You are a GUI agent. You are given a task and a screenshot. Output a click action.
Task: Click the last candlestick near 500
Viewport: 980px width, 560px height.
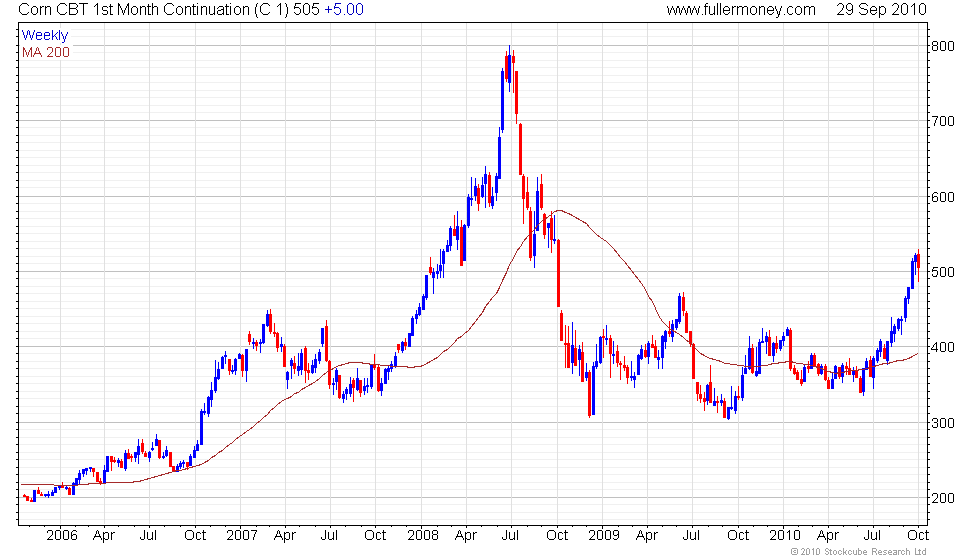click(918, 265)
